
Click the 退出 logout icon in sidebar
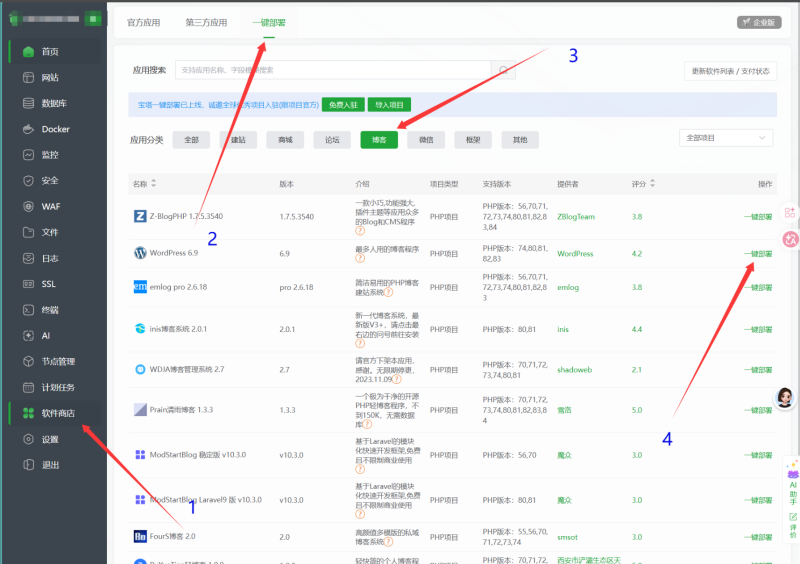(x=29, y=464)
